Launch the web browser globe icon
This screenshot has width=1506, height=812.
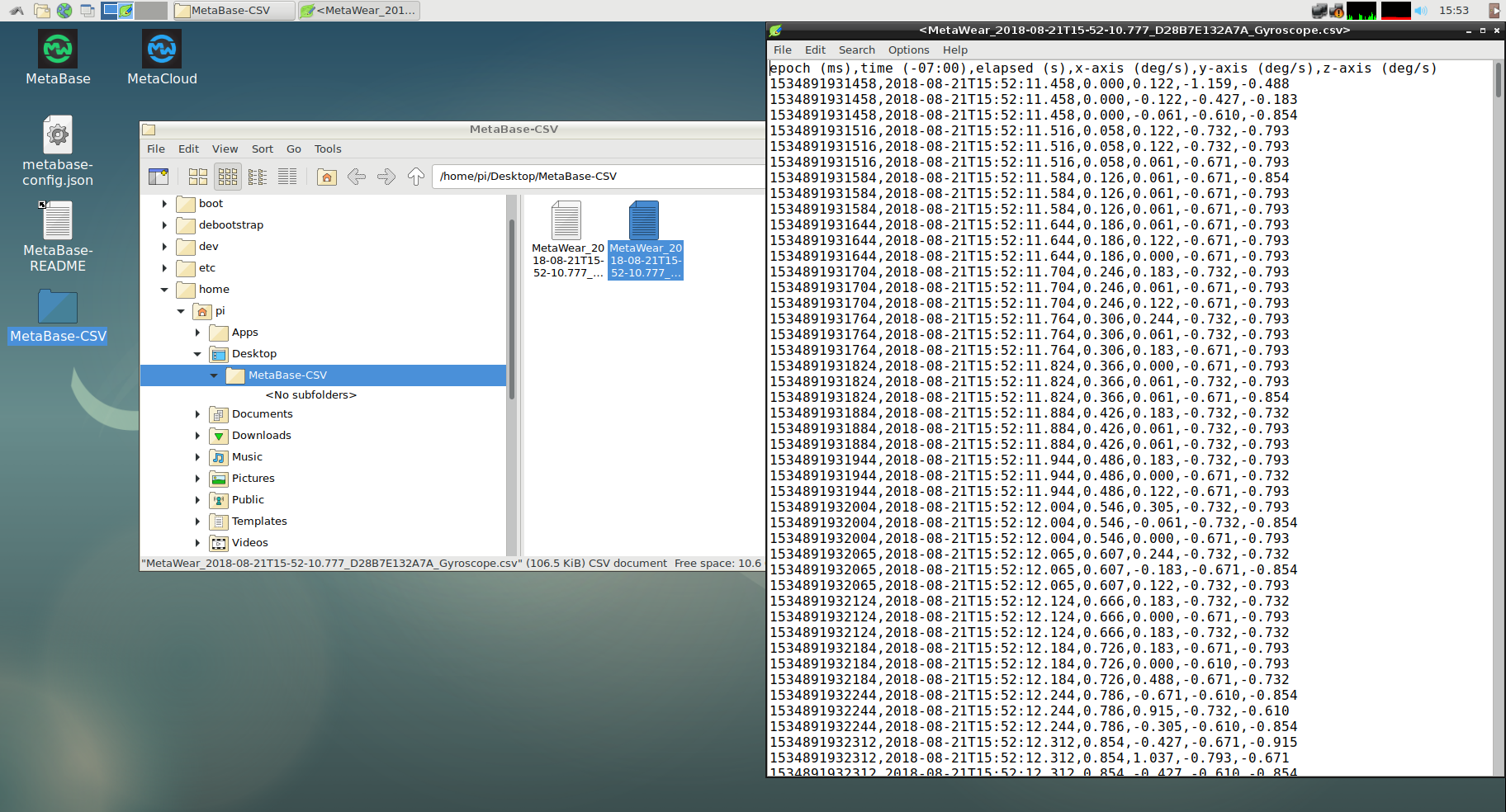coord(64,11)
